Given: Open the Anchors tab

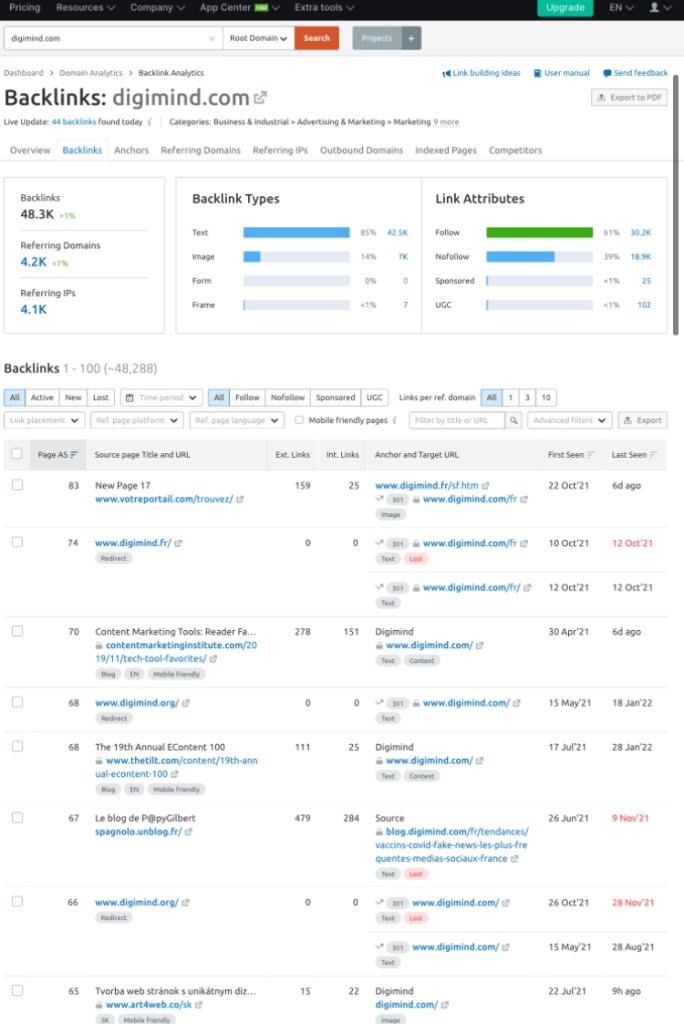Looking at the screenshot, I should click(x=131, y=150).
